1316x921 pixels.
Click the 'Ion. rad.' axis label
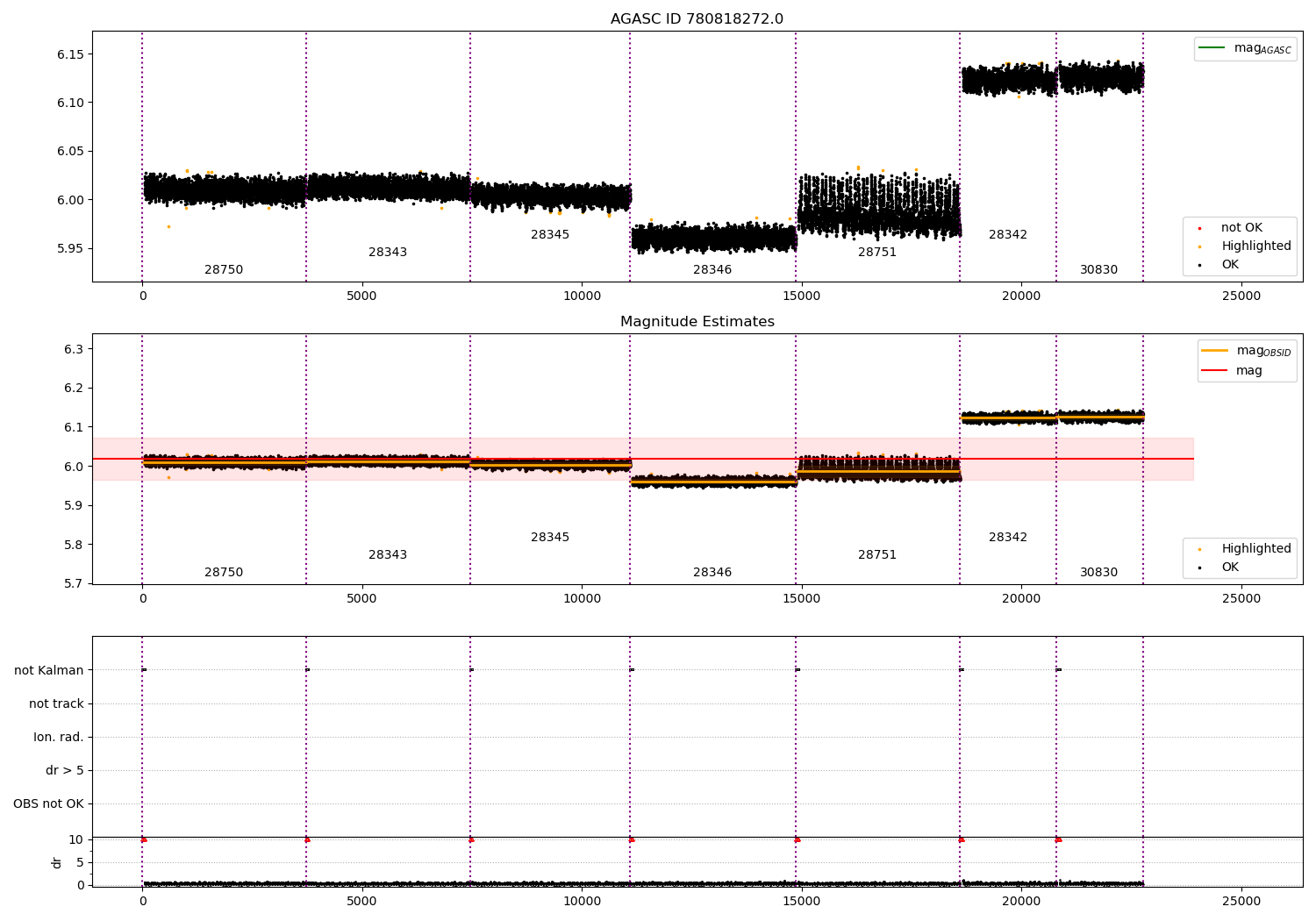click(59, 738)
